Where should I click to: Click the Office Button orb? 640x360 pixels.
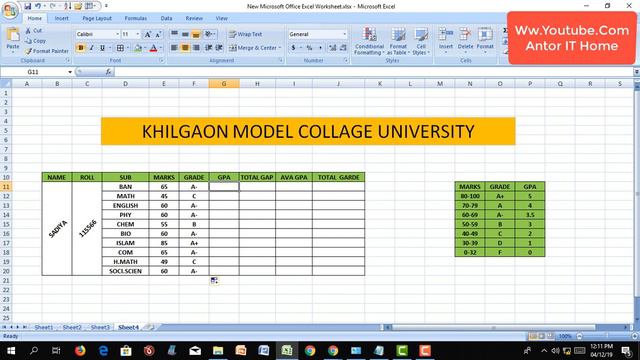pos(9,11)
